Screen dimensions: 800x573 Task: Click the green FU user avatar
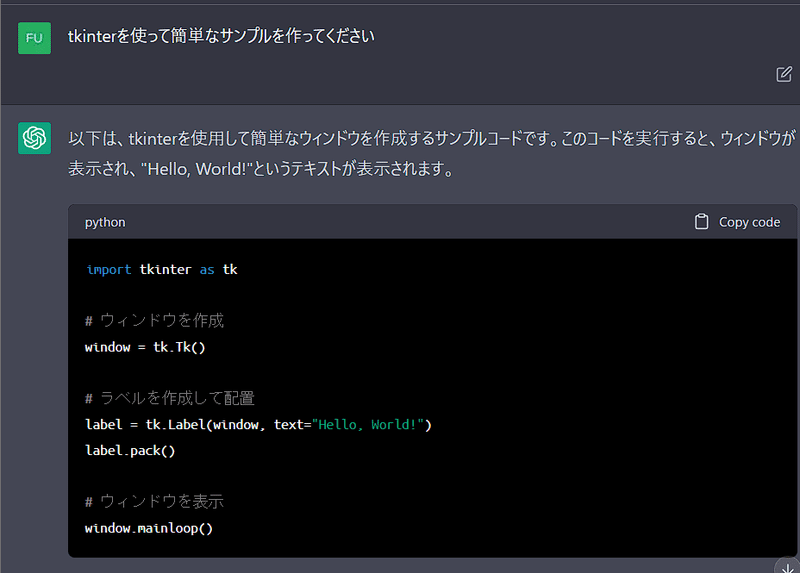coord(34,38)
